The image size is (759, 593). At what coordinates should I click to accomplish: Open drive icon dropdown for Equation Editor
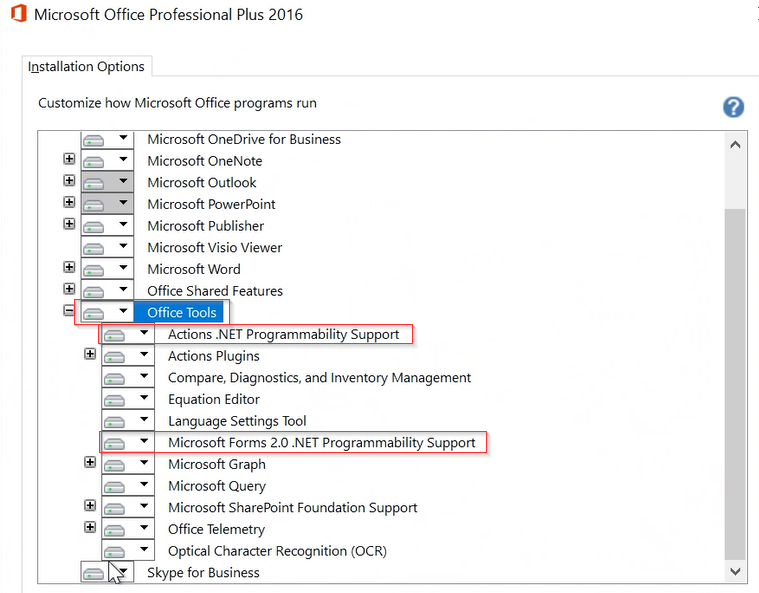point(128,399)
